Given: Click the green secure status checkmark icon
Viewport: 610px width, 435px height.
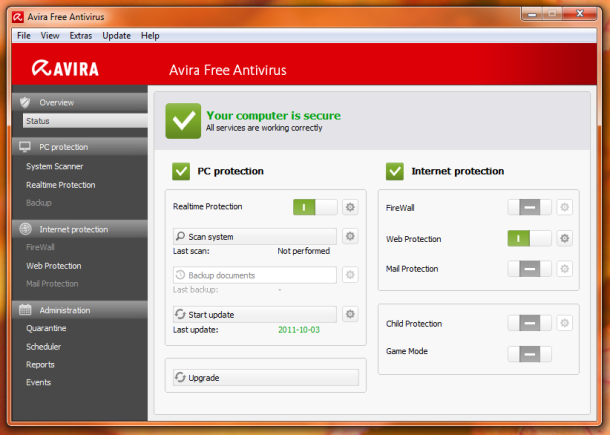Looking at the screenshot, I should [183, 120].
